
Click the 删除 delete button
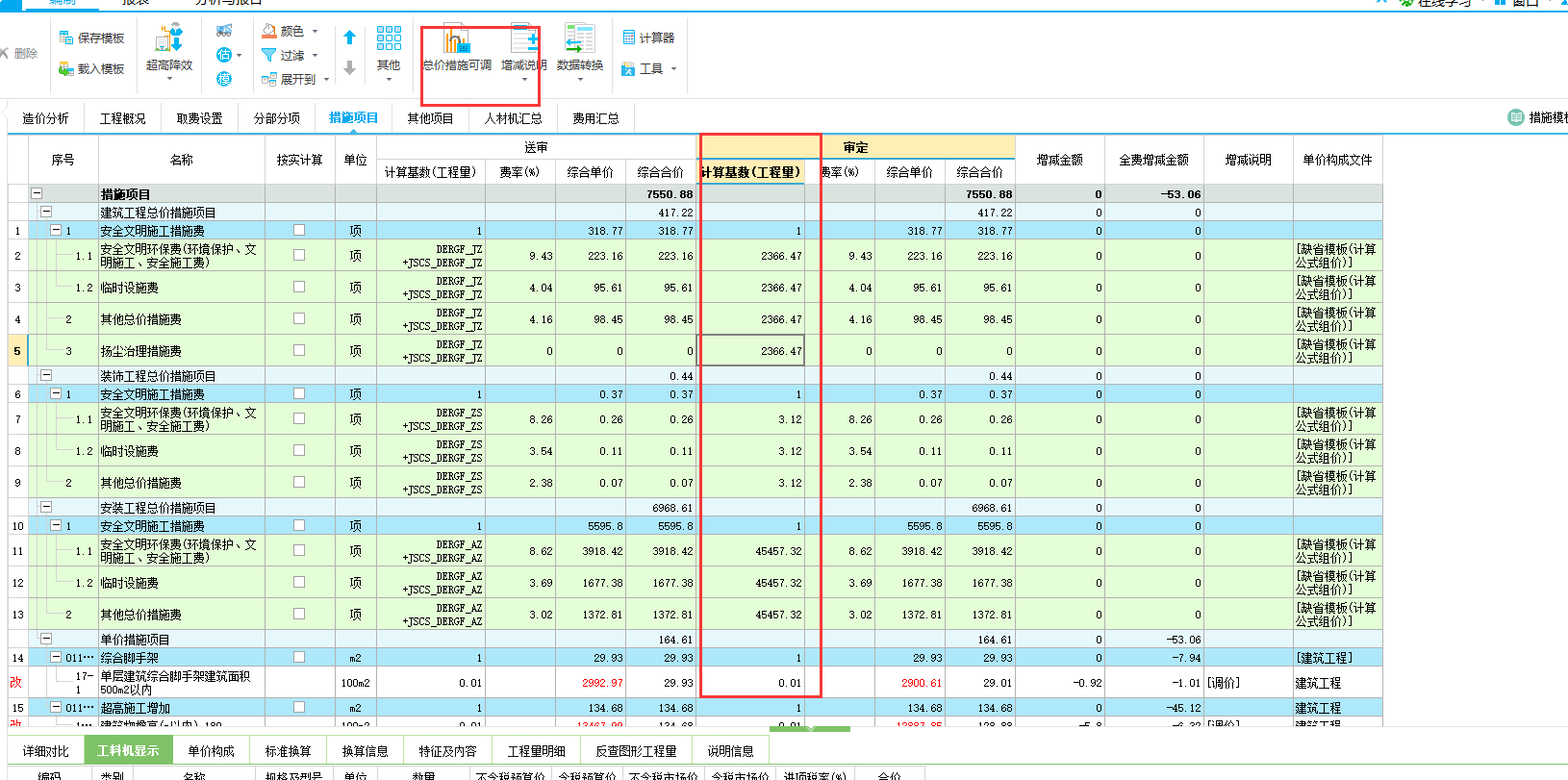click(x=18, y=53)
